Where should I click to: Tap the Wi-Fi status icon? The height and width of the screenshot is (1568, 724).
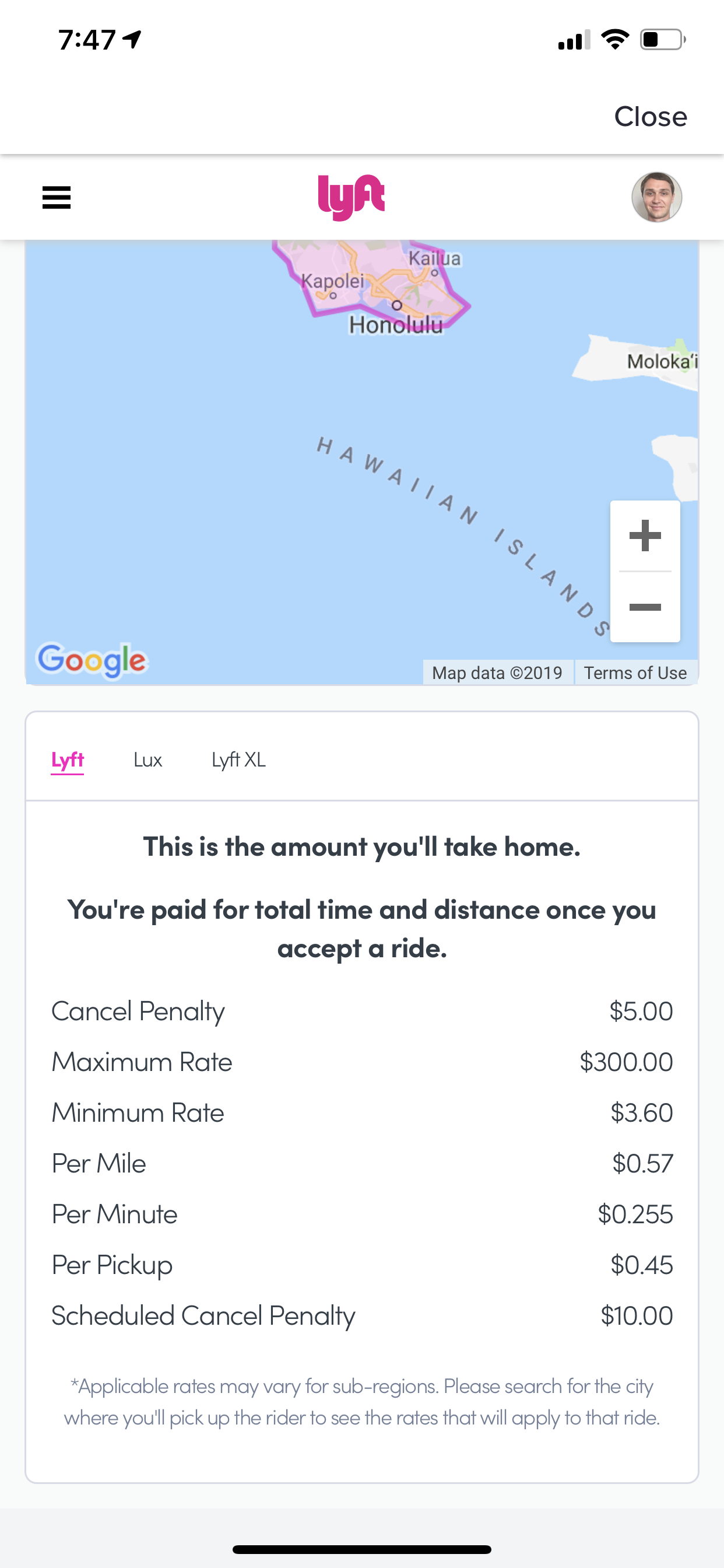coord(614,40)
